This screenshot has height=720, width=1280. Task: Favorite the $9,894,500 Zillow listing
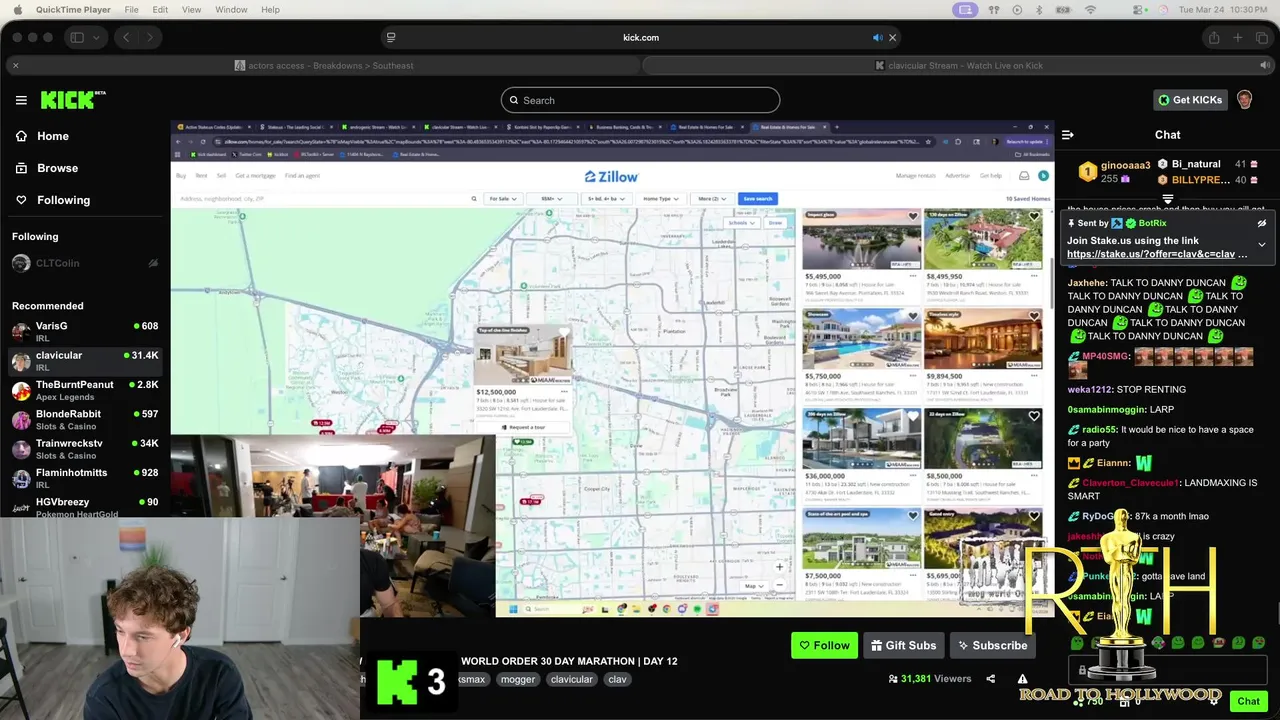click(1034, 316)
